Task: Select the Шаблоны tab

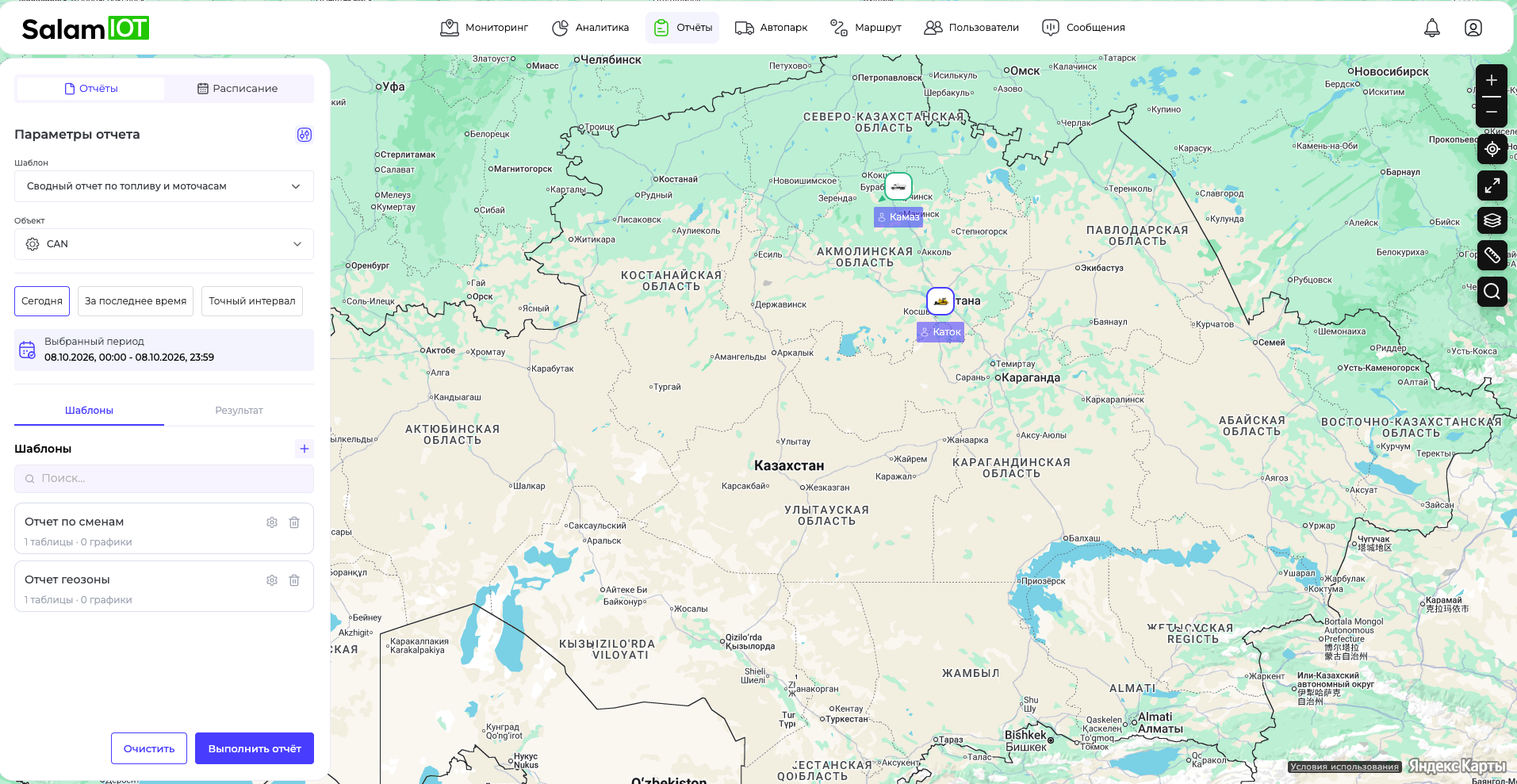Action: tap(89, 411)
